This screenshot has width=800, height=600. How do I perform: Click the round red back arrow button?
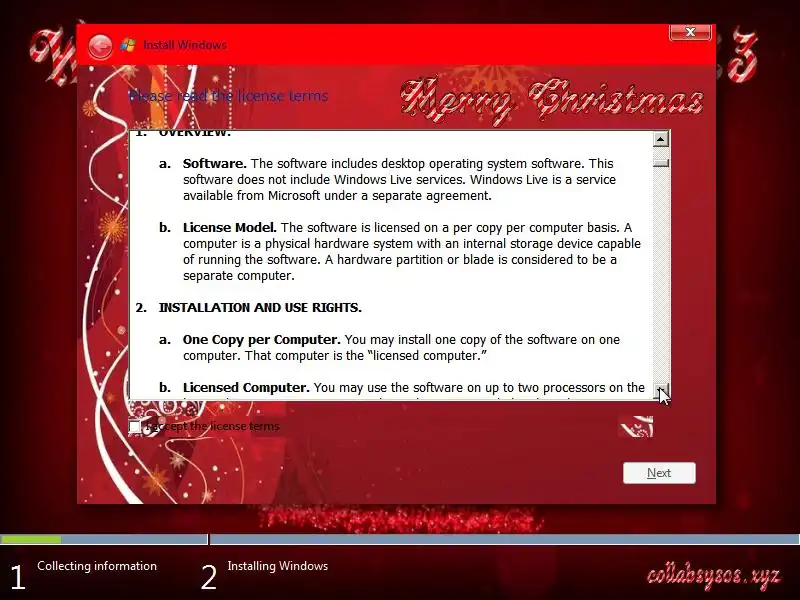100,46
